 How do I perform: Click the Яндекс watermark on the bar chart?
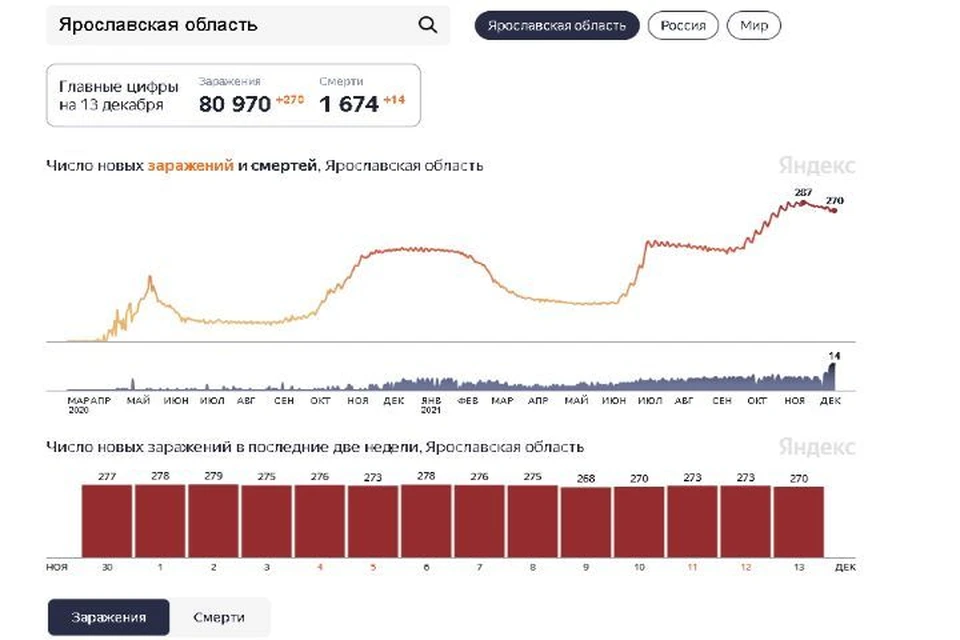pos(816,446)
